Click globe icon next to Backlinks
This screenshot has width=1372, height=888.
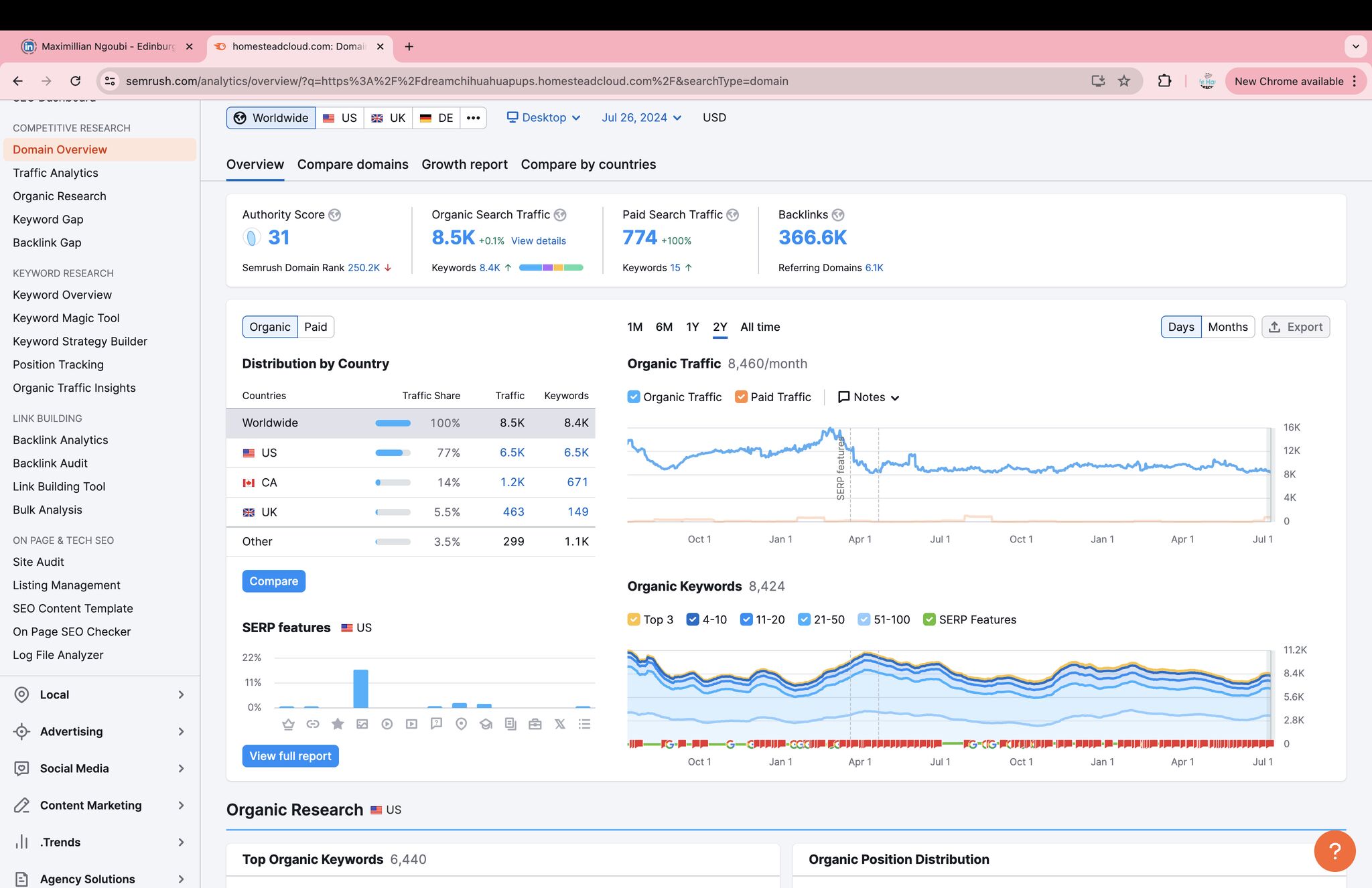tap(838, 215)
